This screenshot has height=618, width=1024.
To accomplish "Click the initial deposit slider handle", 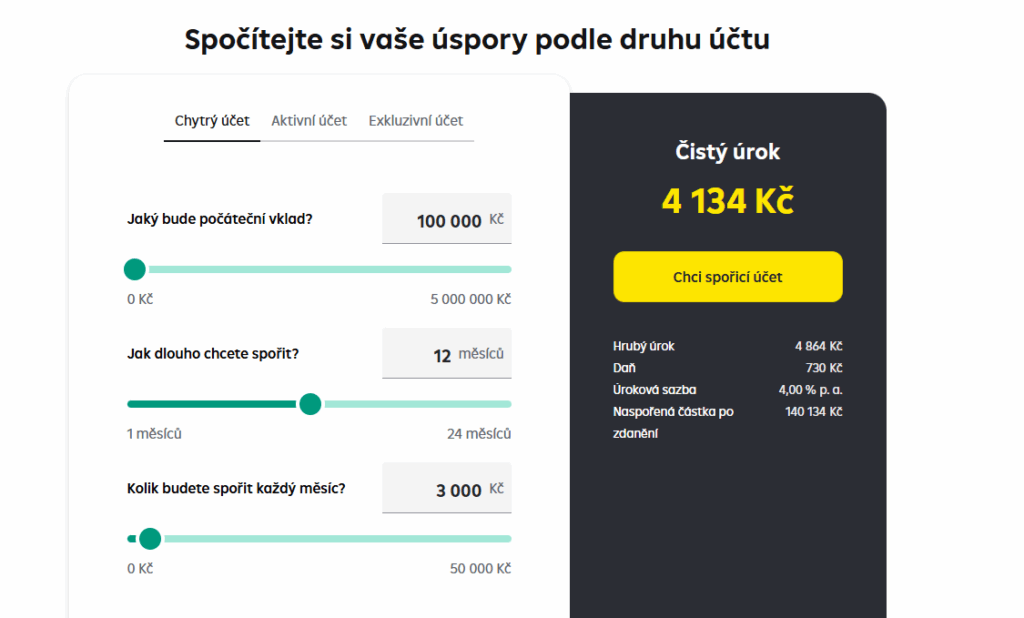I will (x=135, y=269).
